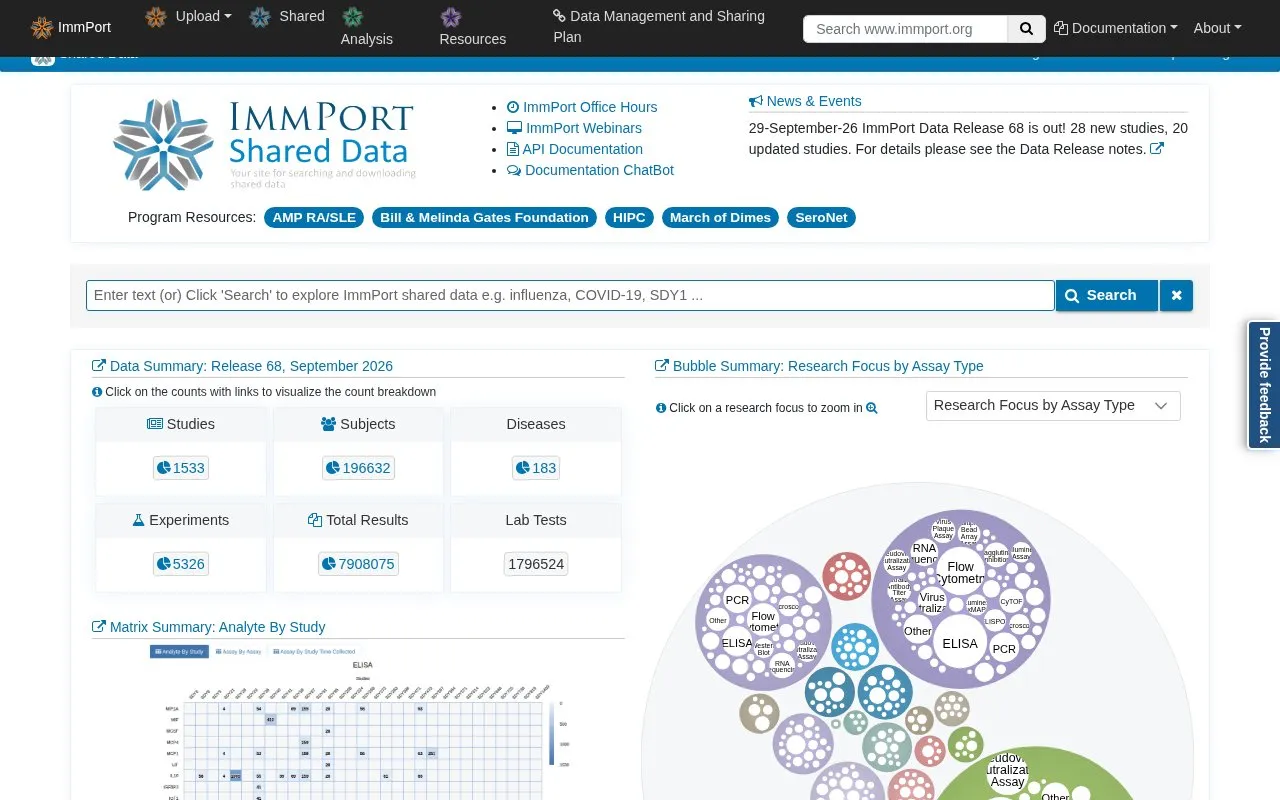Open Matrix Summary: Analyte By Study link
The width and height of the screenshot is (1280, 800).
208,627
